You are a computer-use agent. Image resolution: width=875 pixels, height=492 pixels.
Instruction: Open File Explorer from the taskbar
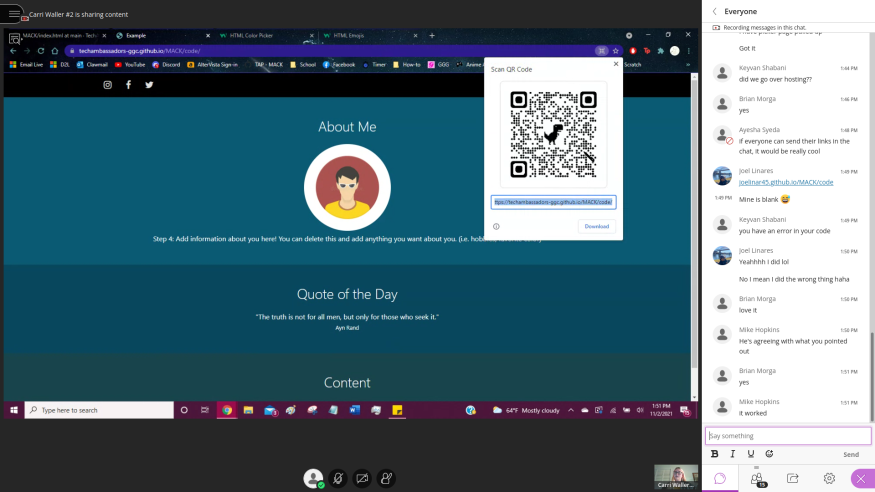click(248, 410)
